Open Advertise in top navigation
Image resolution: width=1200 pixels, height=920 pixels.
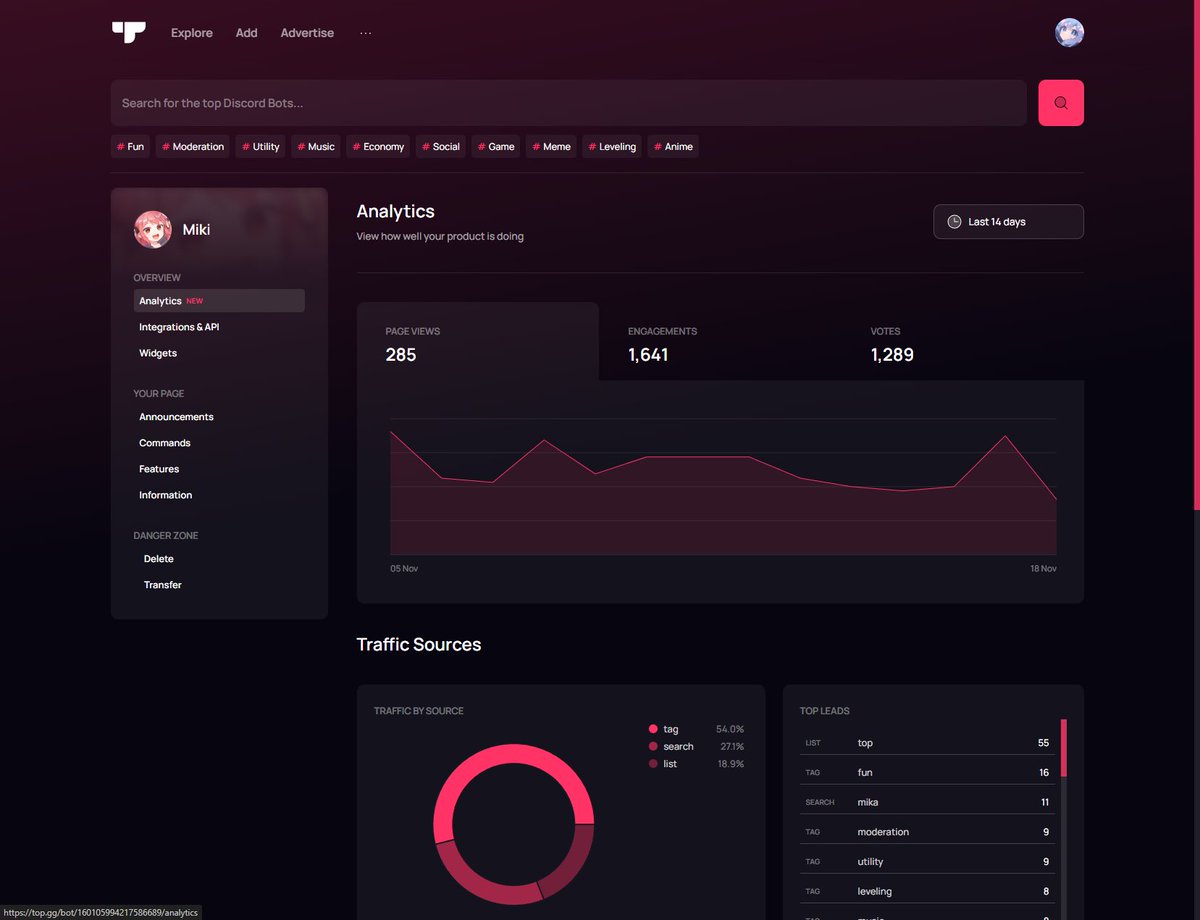click(x=307, y=33)
